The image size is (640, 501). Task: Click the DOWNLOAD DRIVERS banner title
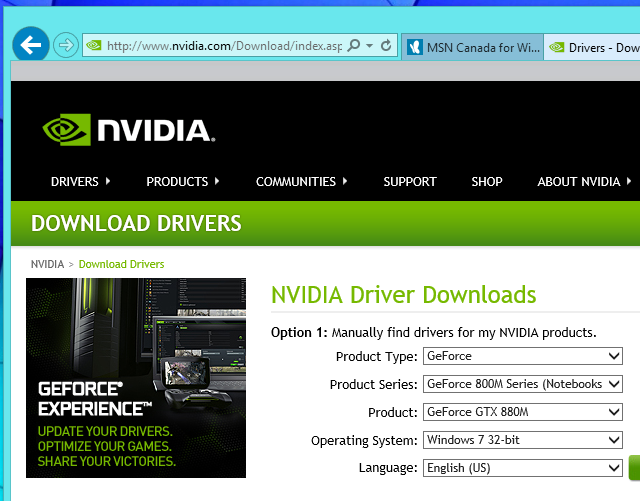136,223
